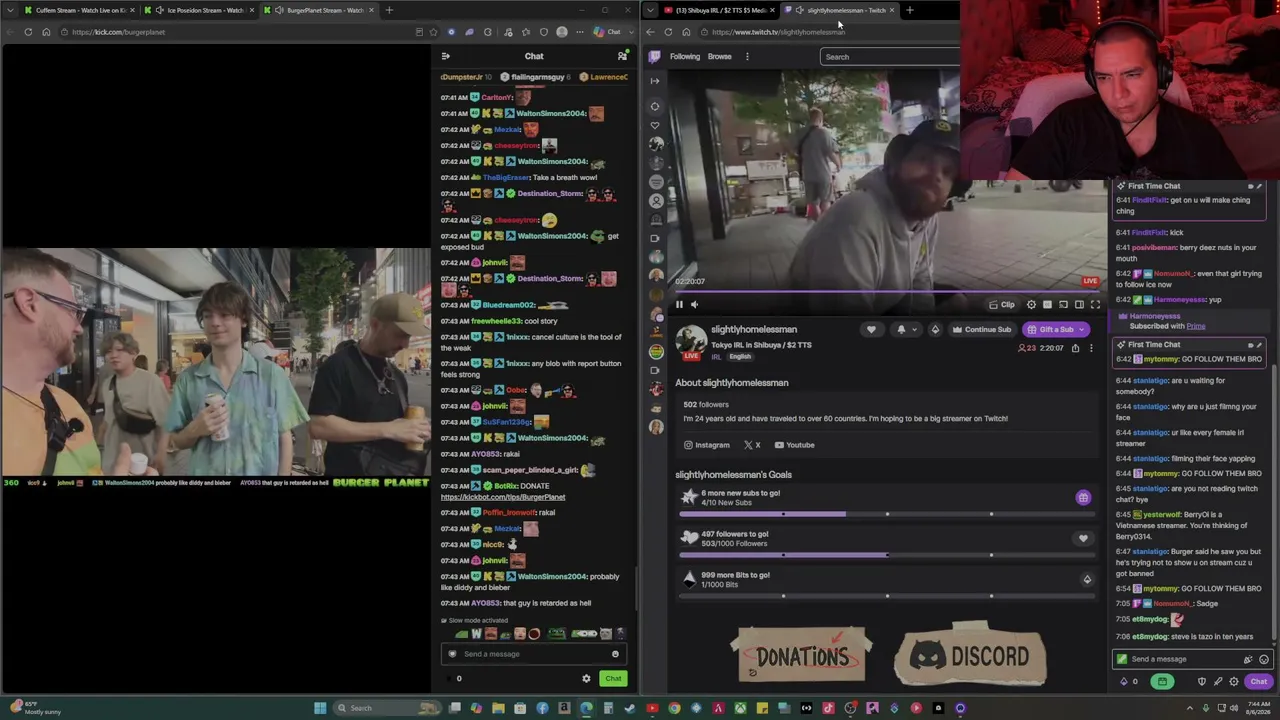The height and width of the screenshot is (720, 1280).
Task: Expand the Twitch left sidebar
Action: (x=655, y=81)
